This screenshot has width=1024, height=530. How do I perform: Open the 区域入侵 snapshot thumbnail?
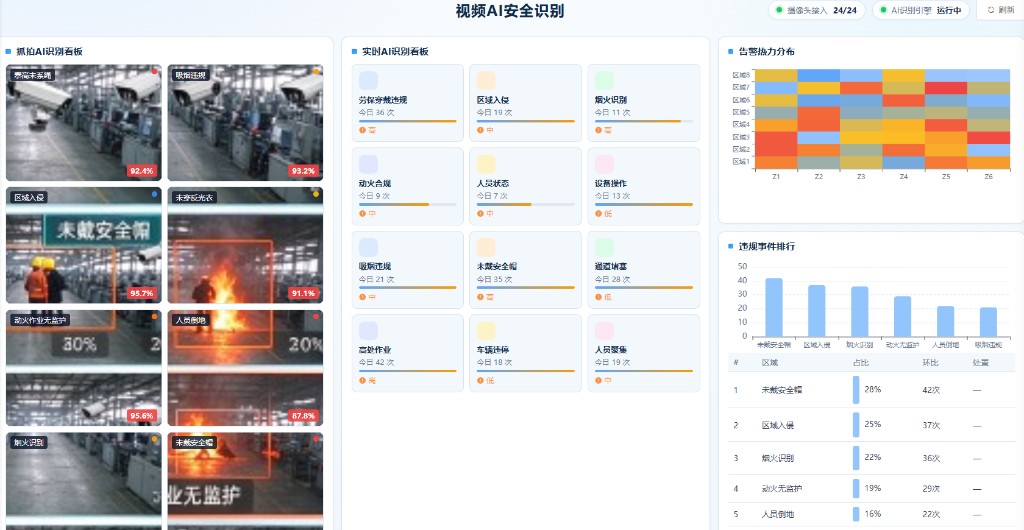(84, 245)
